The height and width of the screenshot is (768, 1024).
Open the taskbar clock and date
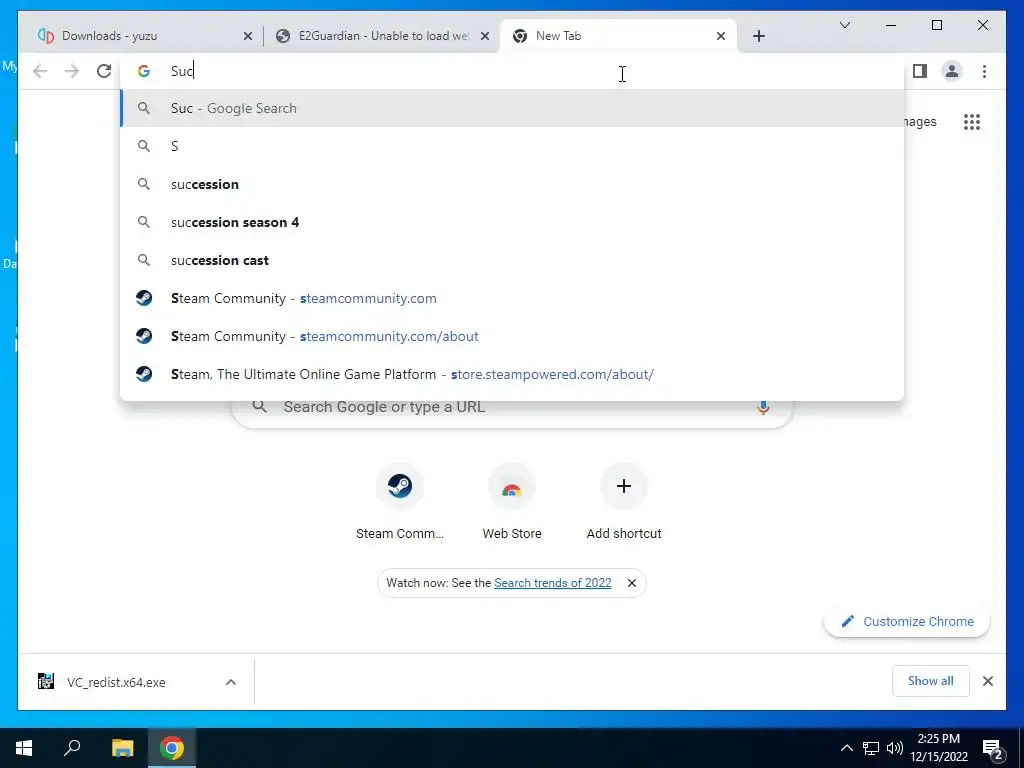pos(939,748)
